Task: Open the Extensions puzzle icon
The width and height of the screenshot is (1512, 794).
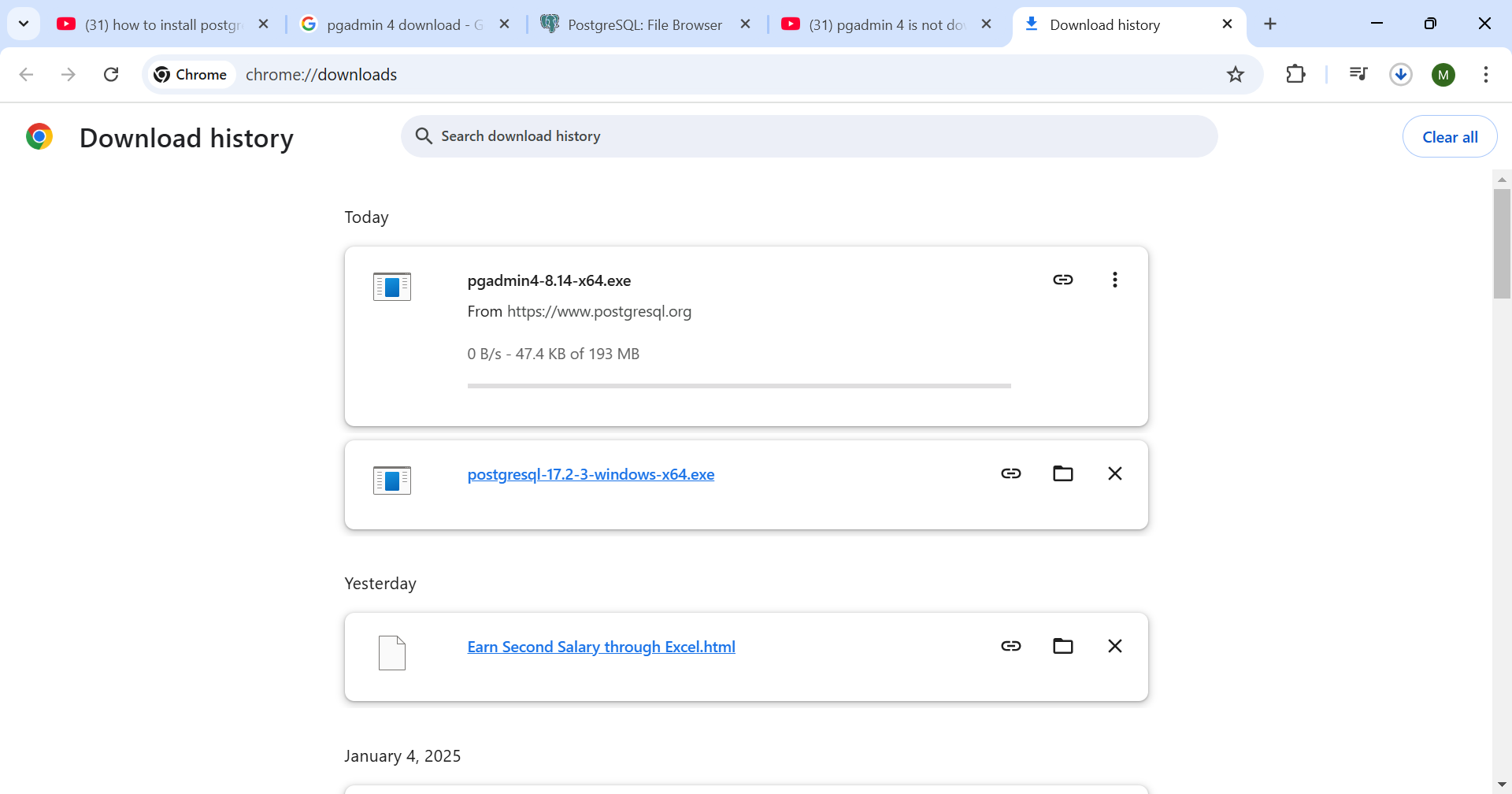Action: [x=1295, y=74]
